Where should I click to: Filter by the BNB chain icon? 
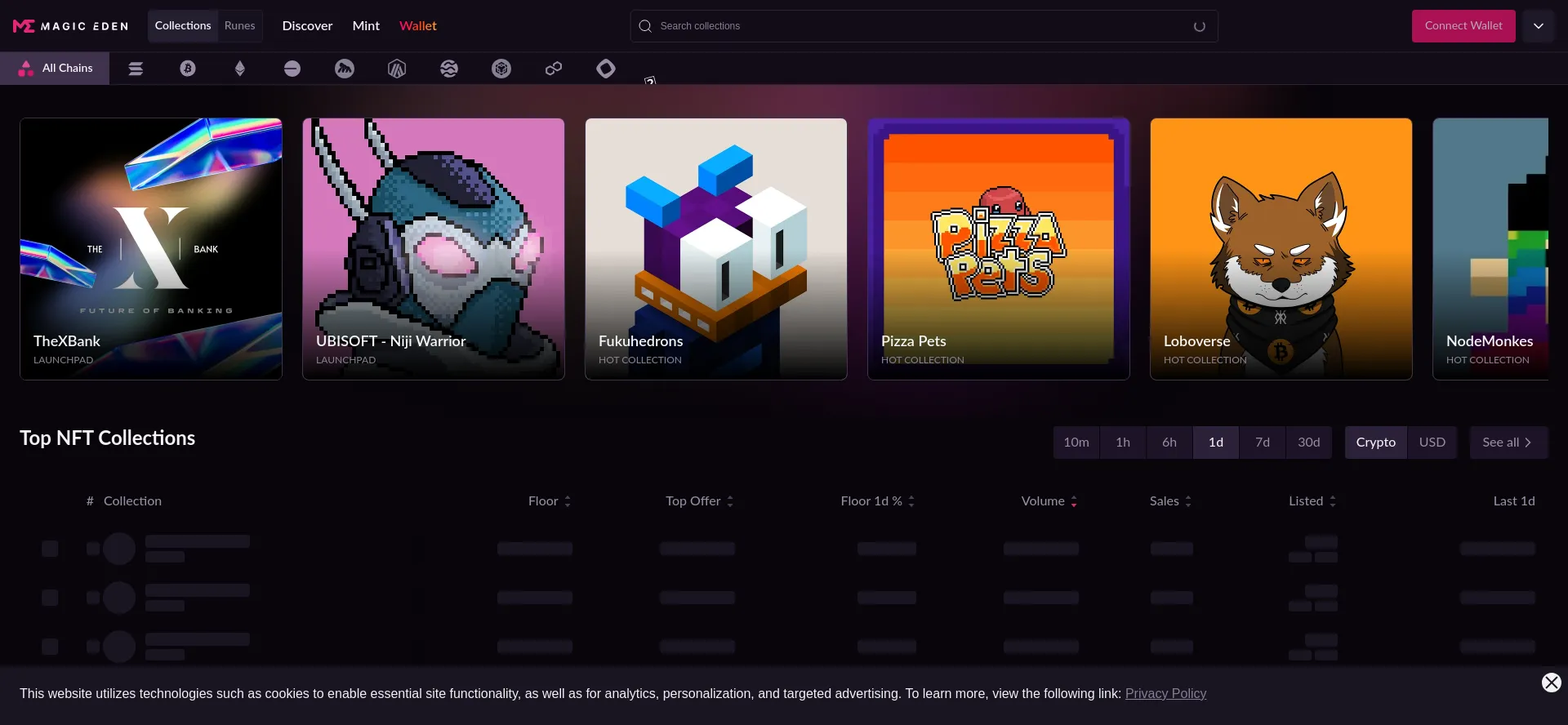(501, 69)
